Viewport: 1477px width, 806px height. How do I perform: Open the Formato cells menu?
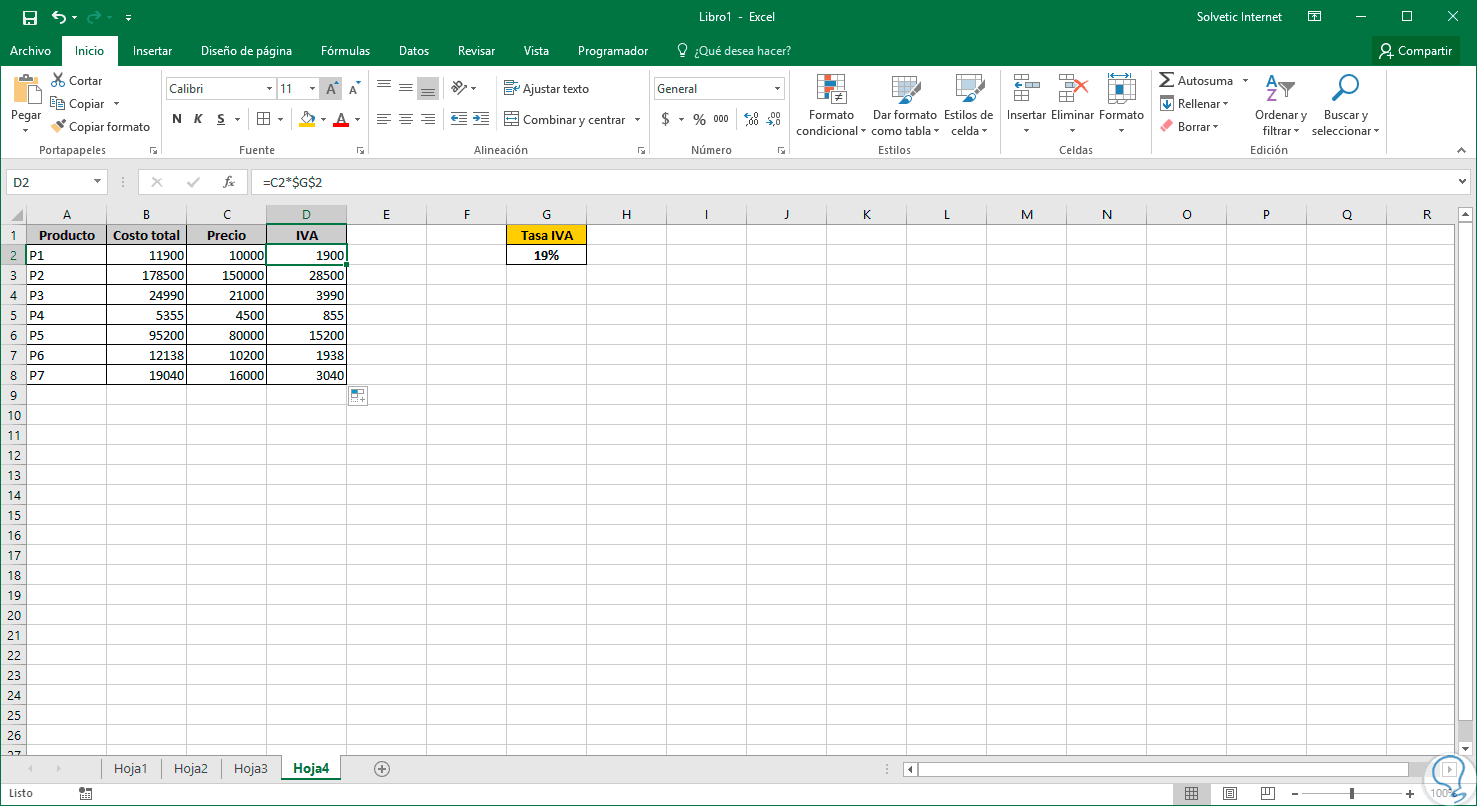point(1121,105)
